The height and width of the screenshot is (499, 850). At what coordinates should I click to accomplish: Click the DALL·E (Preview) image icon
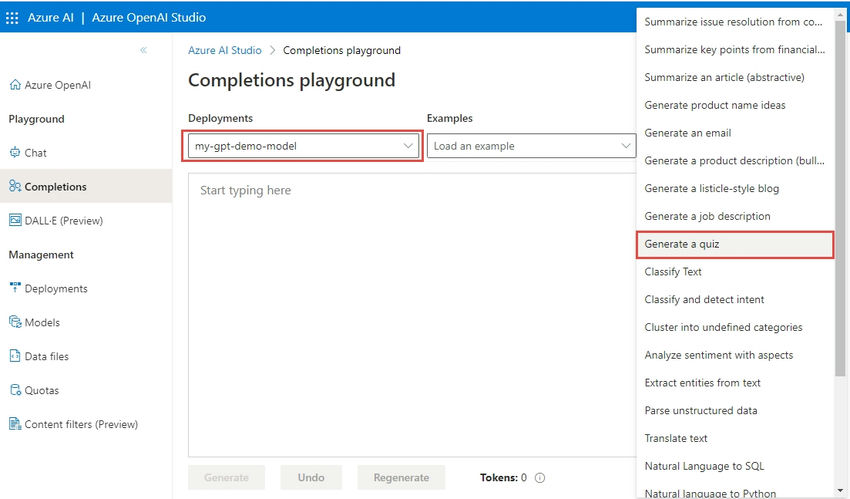tap(15, 220)
